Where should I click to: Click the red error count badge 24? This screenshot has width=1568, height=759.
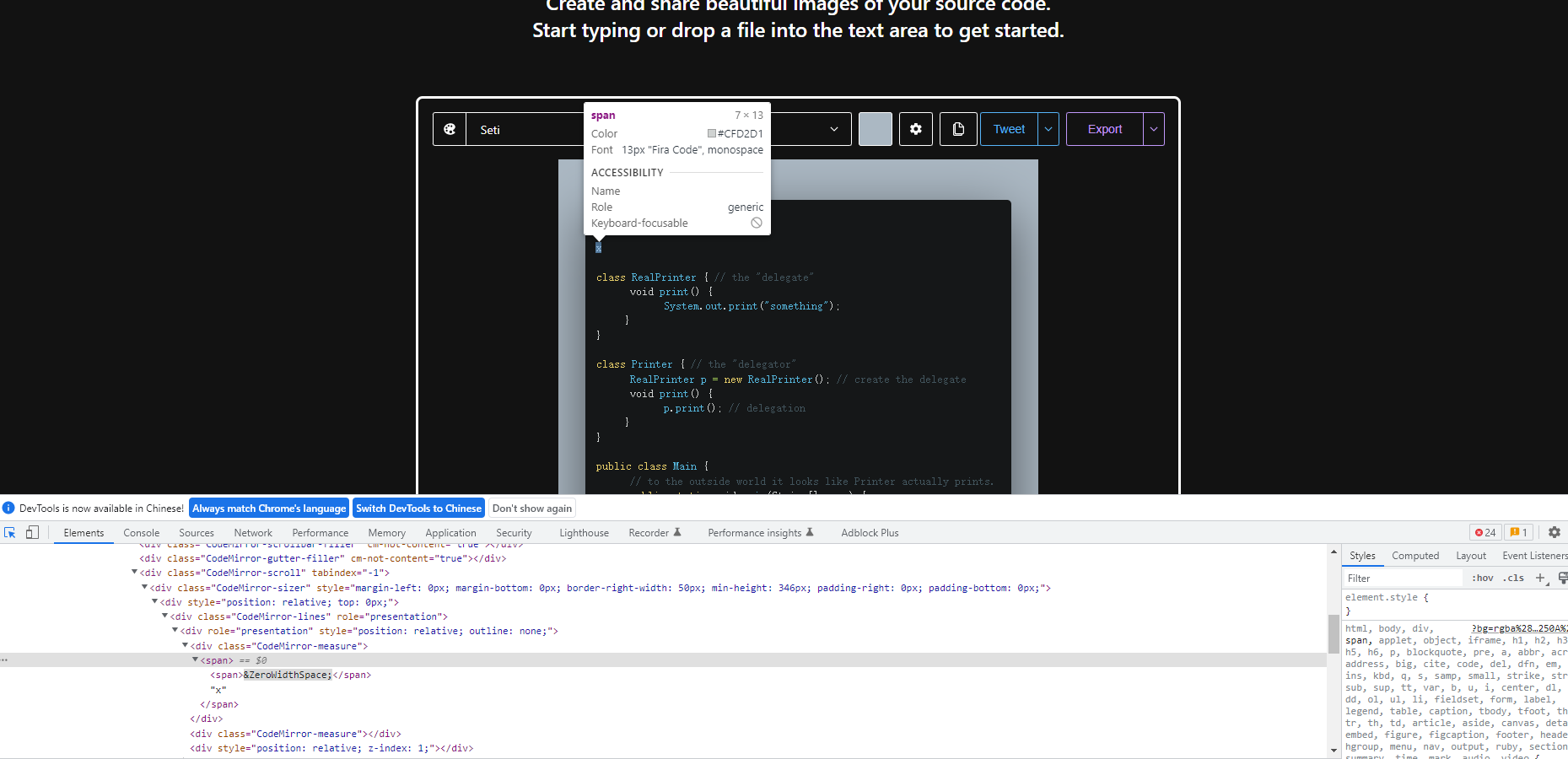click(1485, 532)
